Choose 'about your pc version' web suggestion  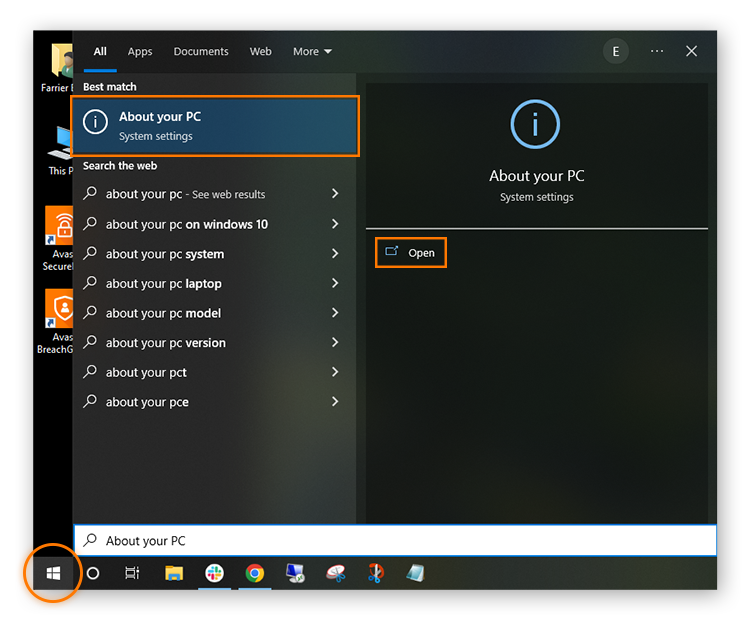pyautogui.click(x=166, y=343)
